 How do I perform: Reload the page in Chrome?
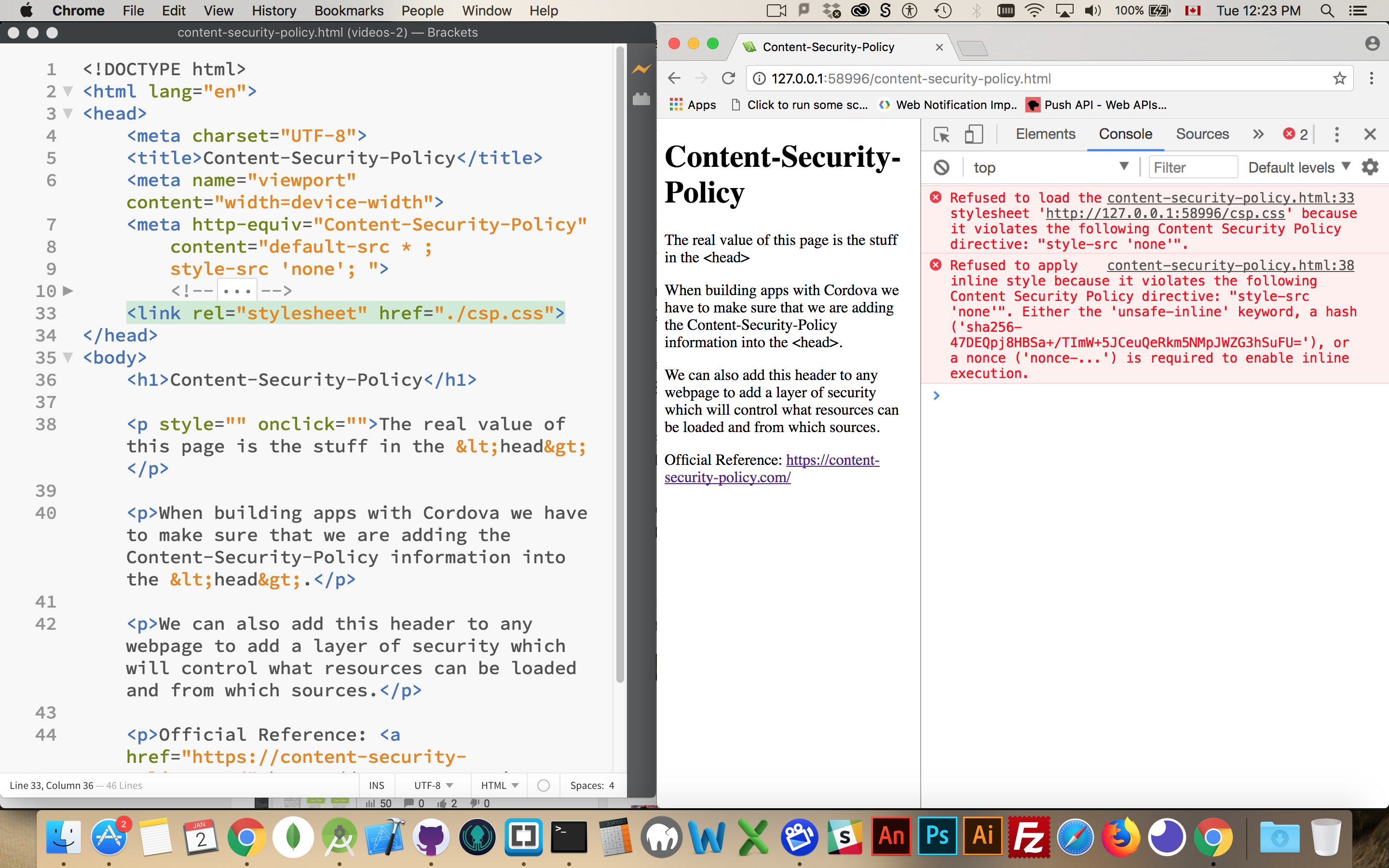(x=728, y=78)
